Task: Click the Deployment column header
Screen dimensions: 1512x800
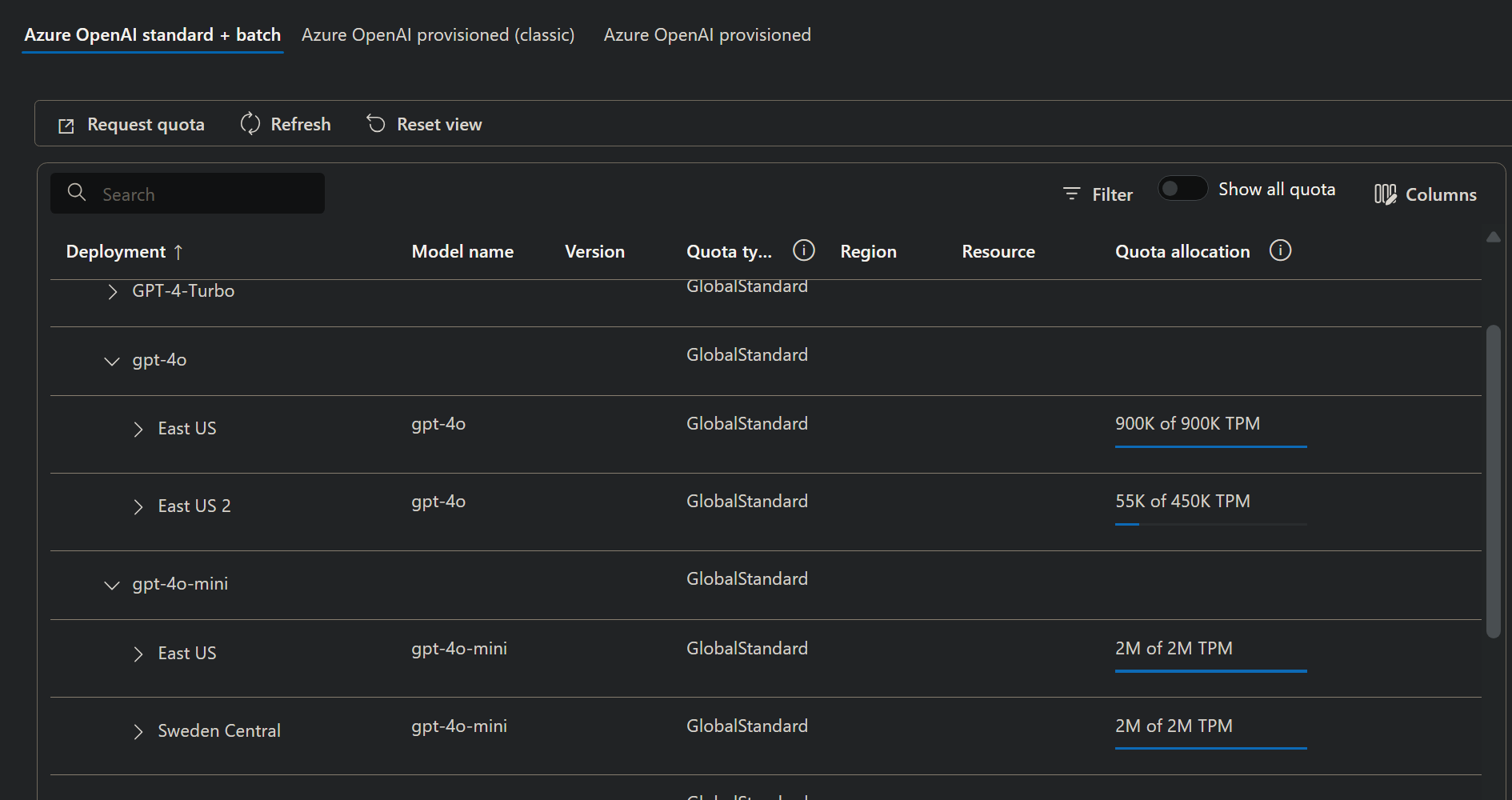Action: pos(116,251)
